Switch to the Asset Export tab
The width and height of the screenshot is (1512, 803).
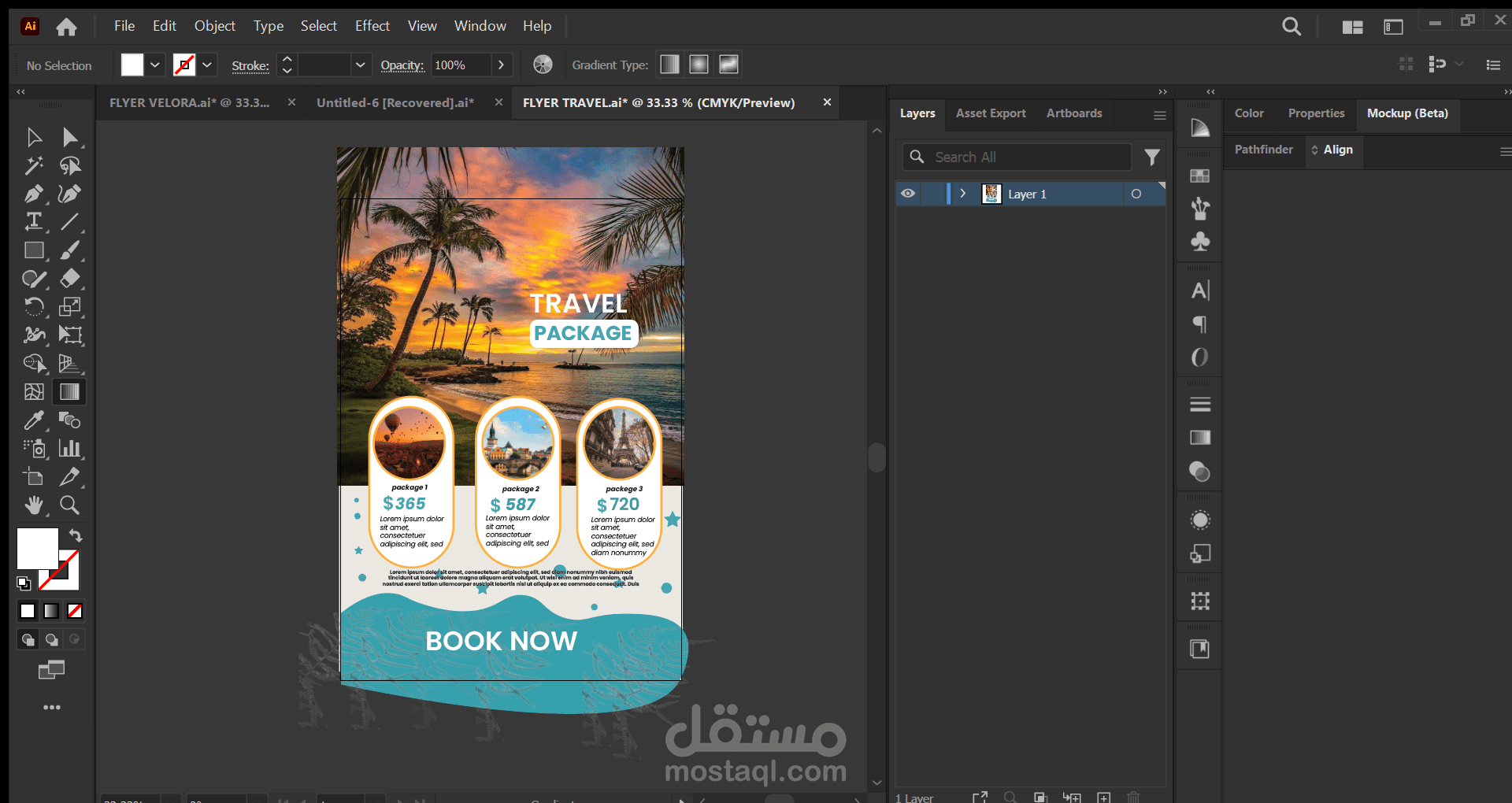[x=991, y=113]
